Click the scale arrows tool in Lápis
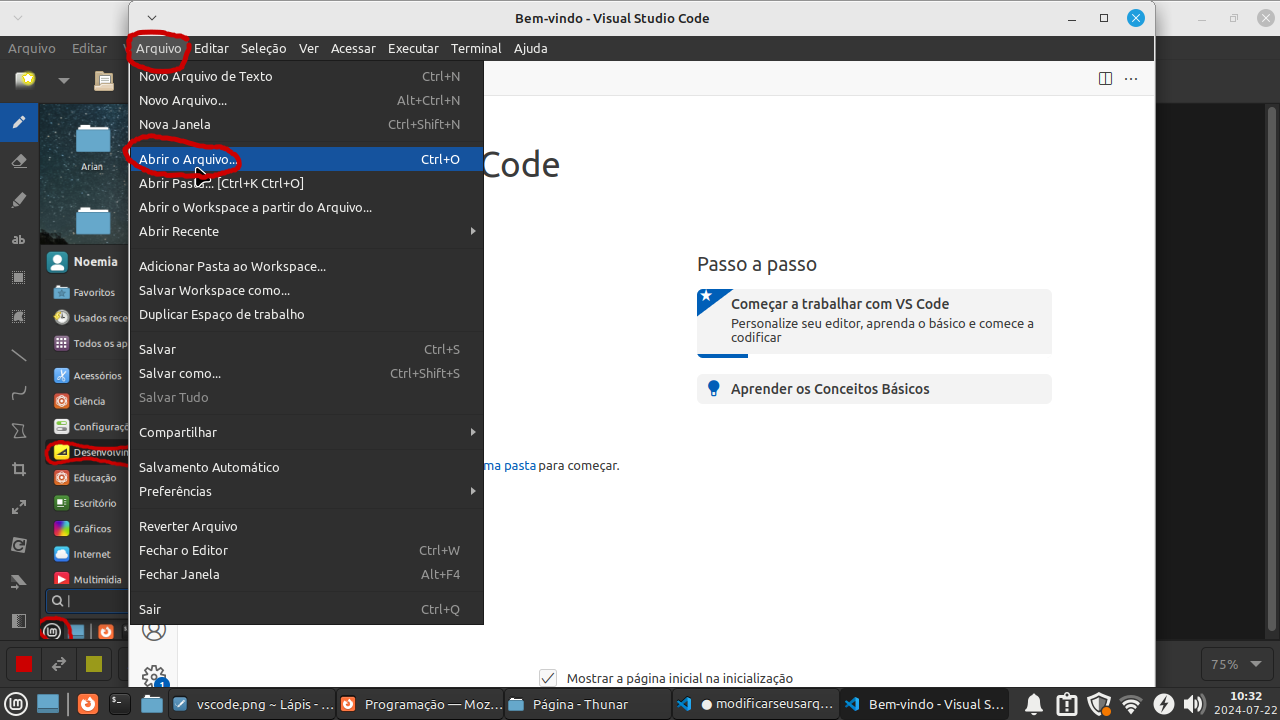The width and height of the screenshot is (1280, 720). [x=18, y=508]
